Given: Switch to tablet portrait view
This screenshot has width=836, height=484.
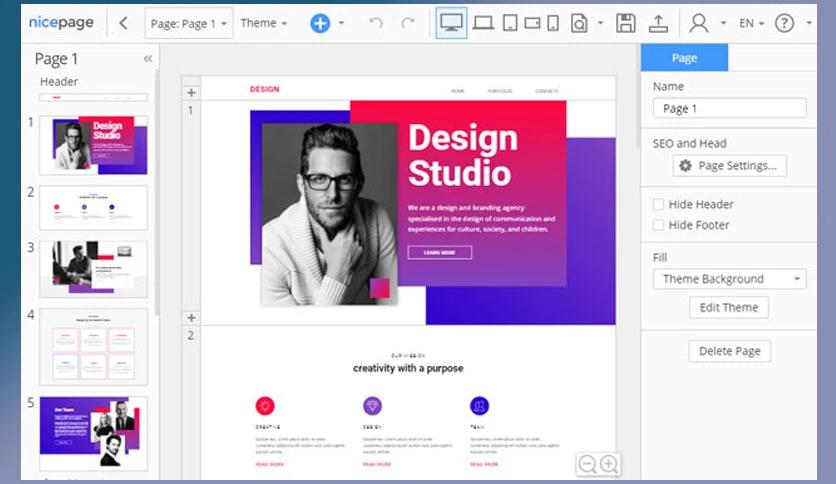Looking at the screenshot, I should [x=510, y=23].
